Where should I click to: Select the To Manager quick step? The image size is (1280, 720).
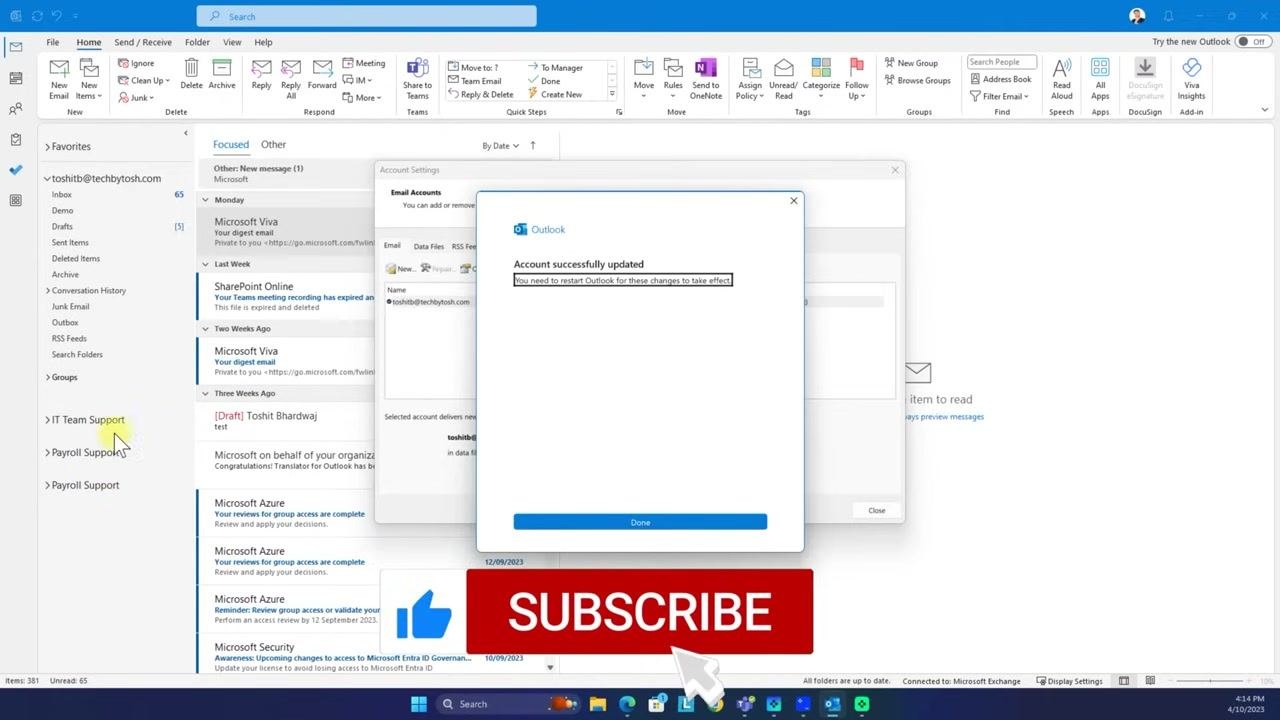[555, 67]
